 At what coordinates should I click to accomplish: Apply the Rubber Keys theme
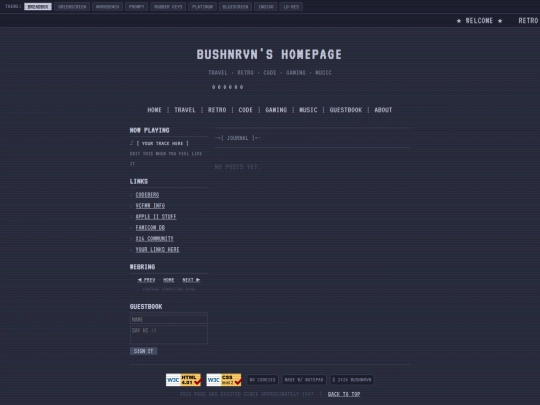pos(168,7)
